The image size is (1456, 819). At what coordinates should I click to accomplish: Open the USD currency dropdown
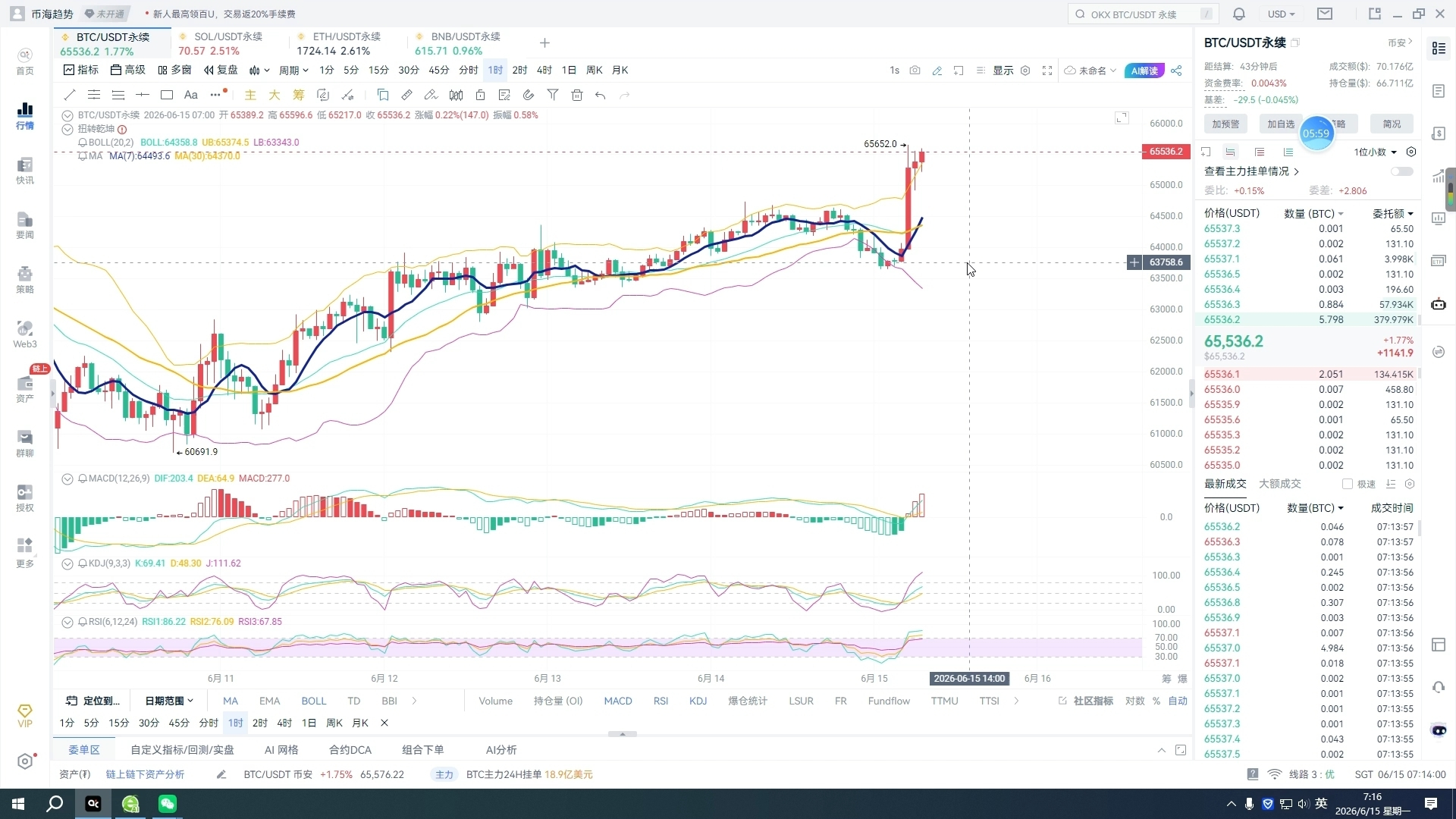(x=1281, y=14)
